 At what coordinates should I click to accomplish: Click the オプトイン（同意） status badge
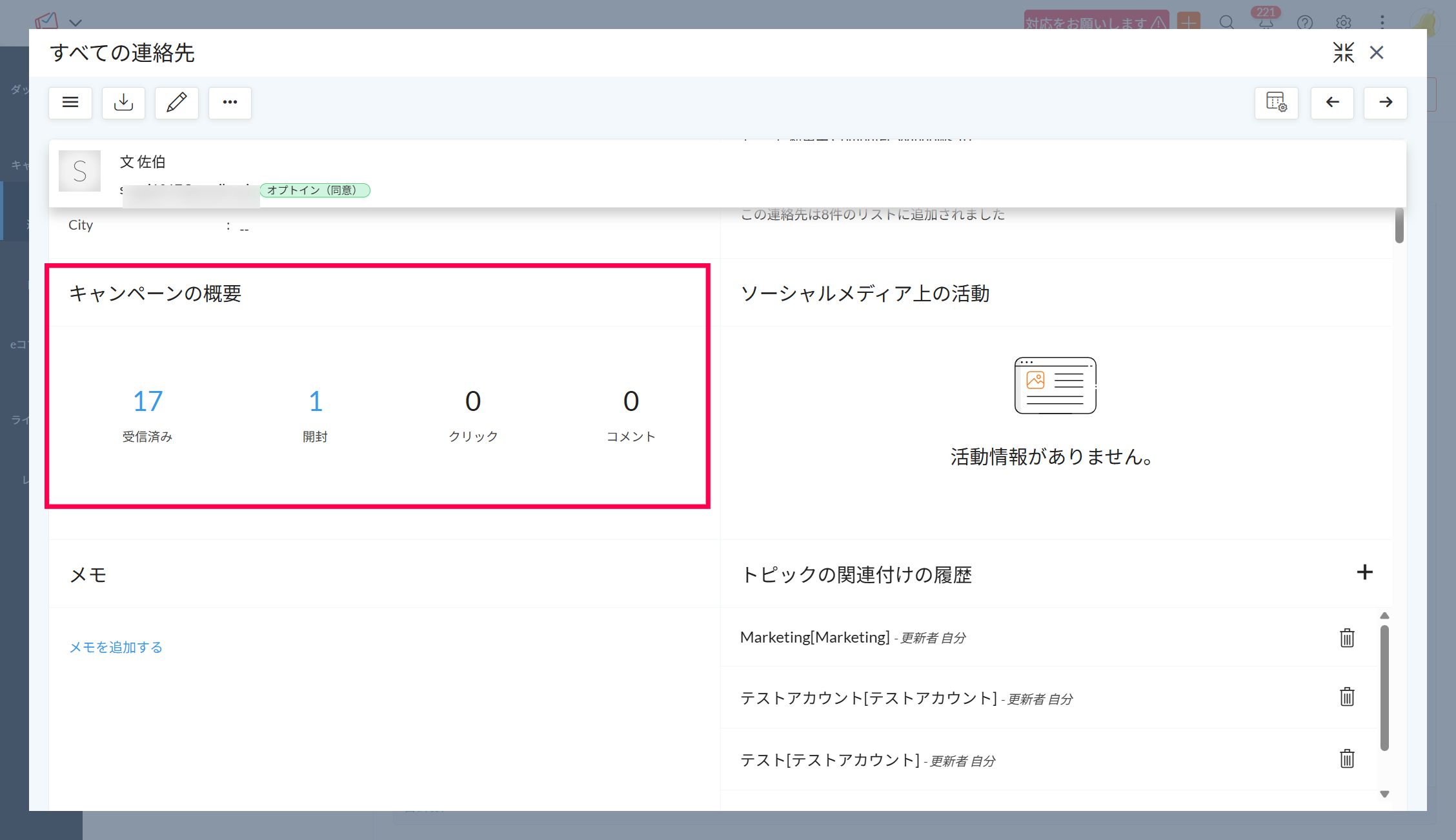click(x=315, y=190)
